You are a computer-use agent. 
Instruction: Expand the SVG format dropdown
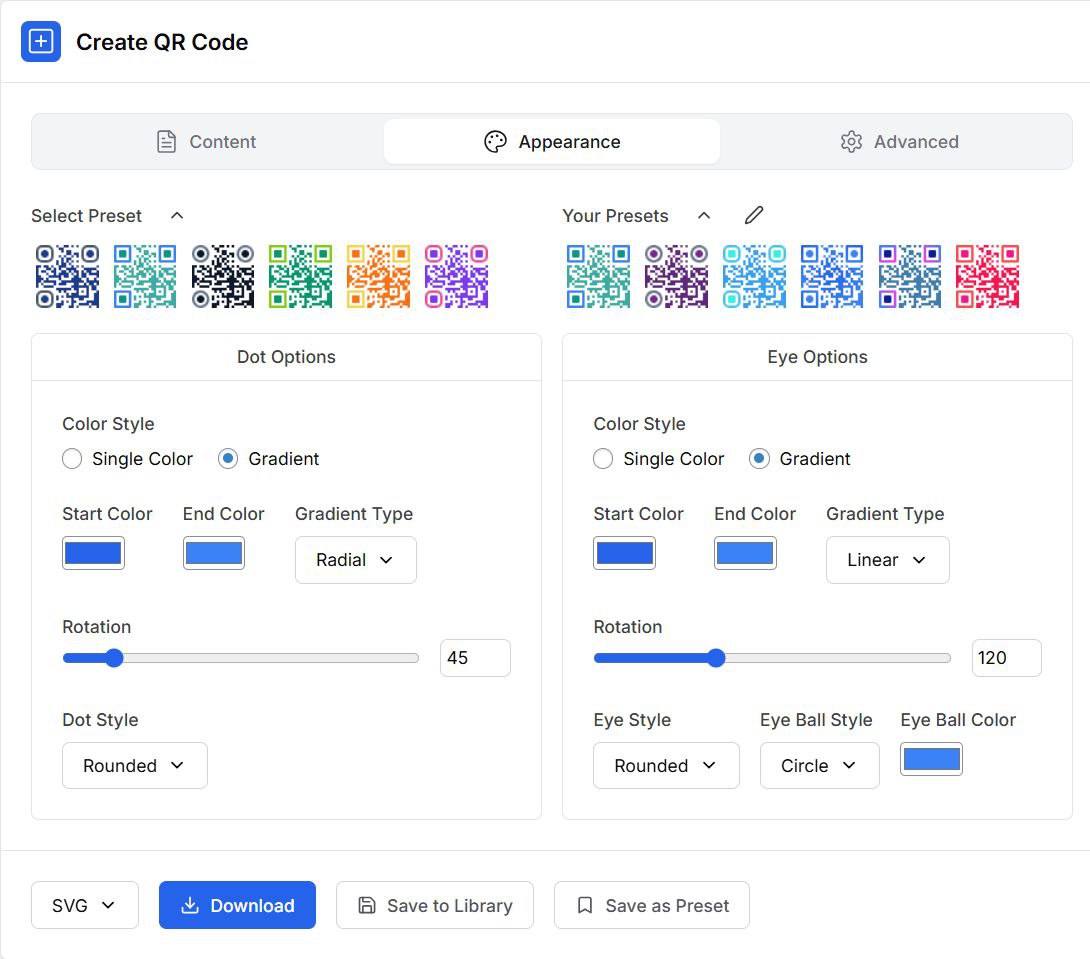point(84,906)
